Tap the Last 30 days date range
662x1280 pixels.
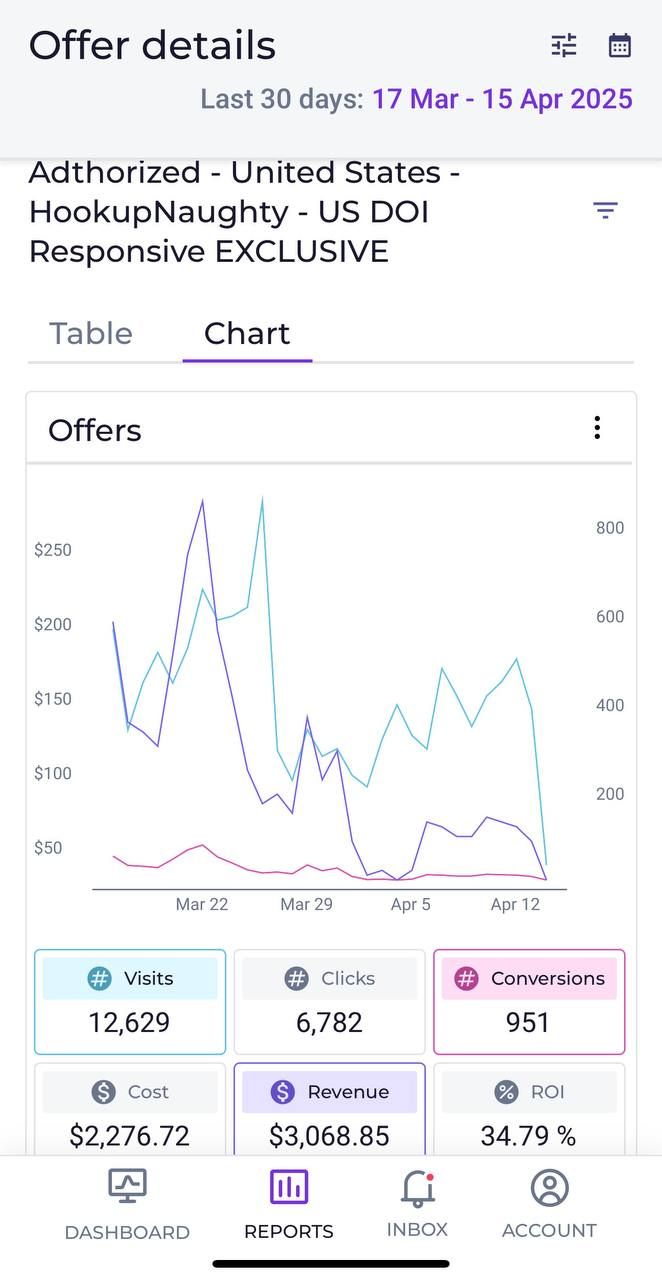click(x=416, y=99)
